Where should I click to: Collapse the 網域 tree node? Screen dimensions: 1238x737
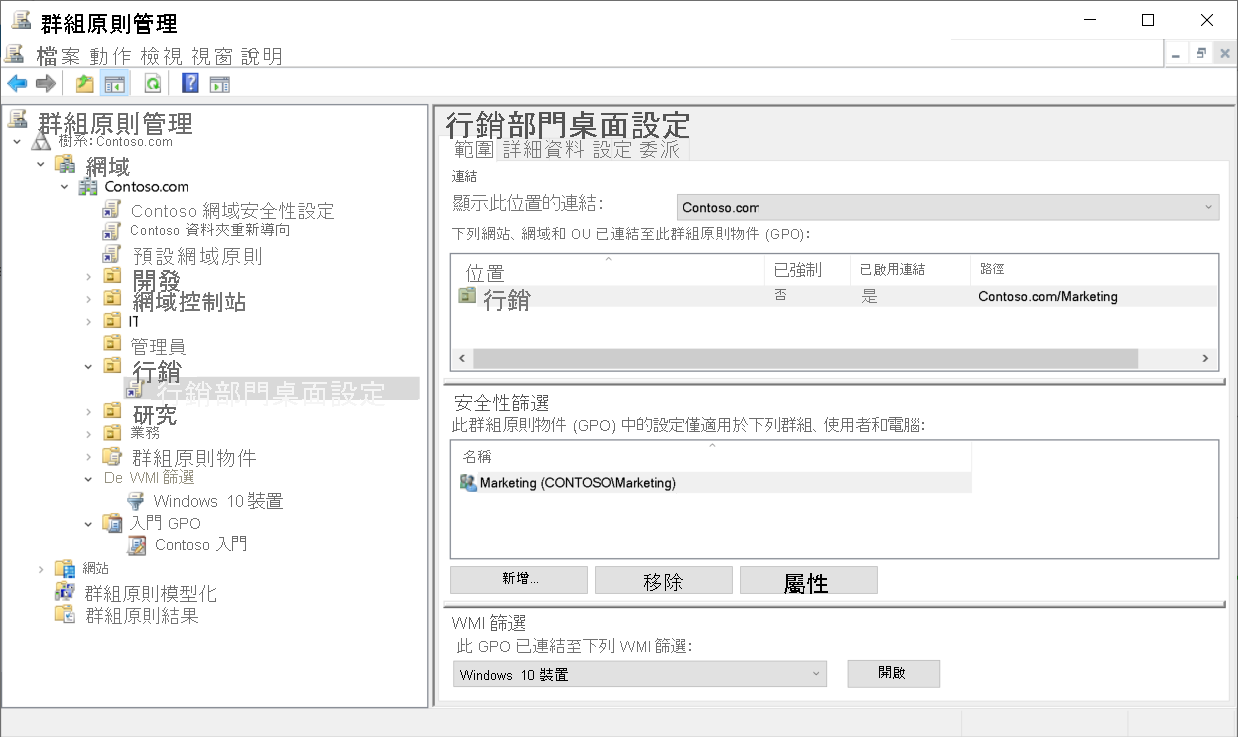pyautogui.click(x=42, y=165)
